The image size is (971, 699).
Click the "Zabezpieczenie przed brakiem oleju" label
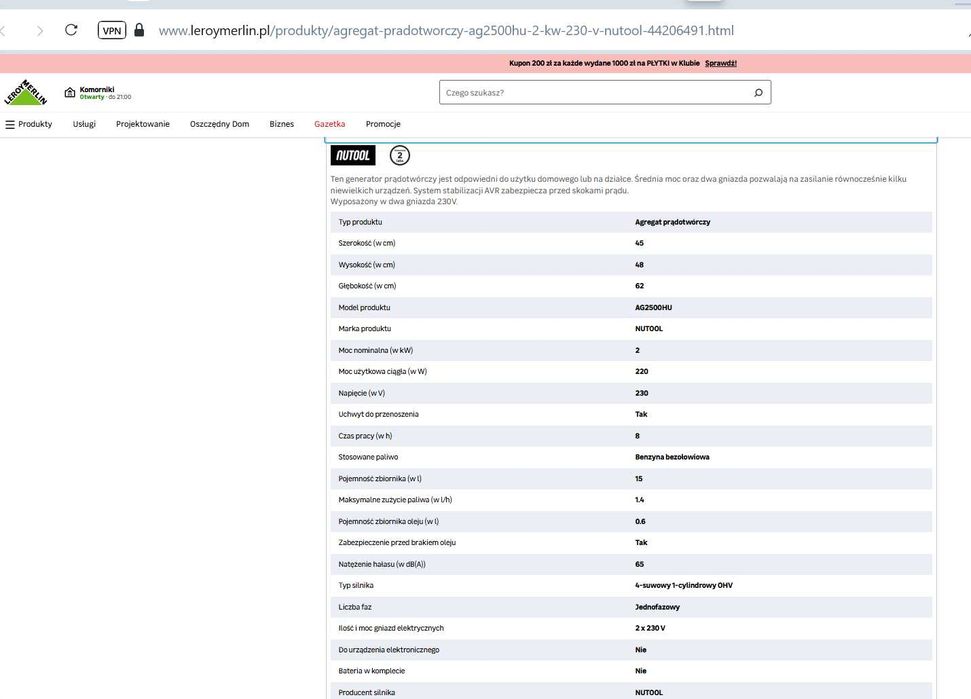397,542
